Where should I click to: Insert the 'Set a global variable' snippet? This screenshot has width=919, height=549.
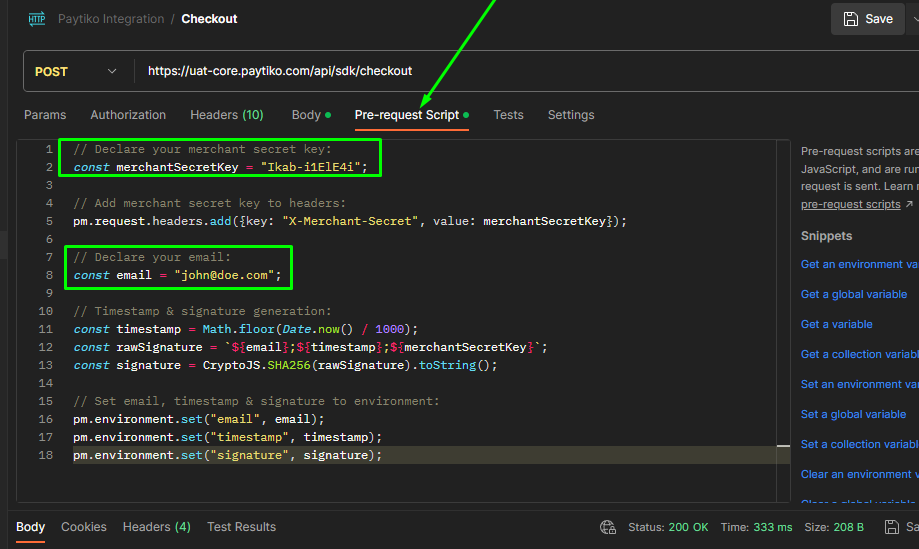[853, 414]
